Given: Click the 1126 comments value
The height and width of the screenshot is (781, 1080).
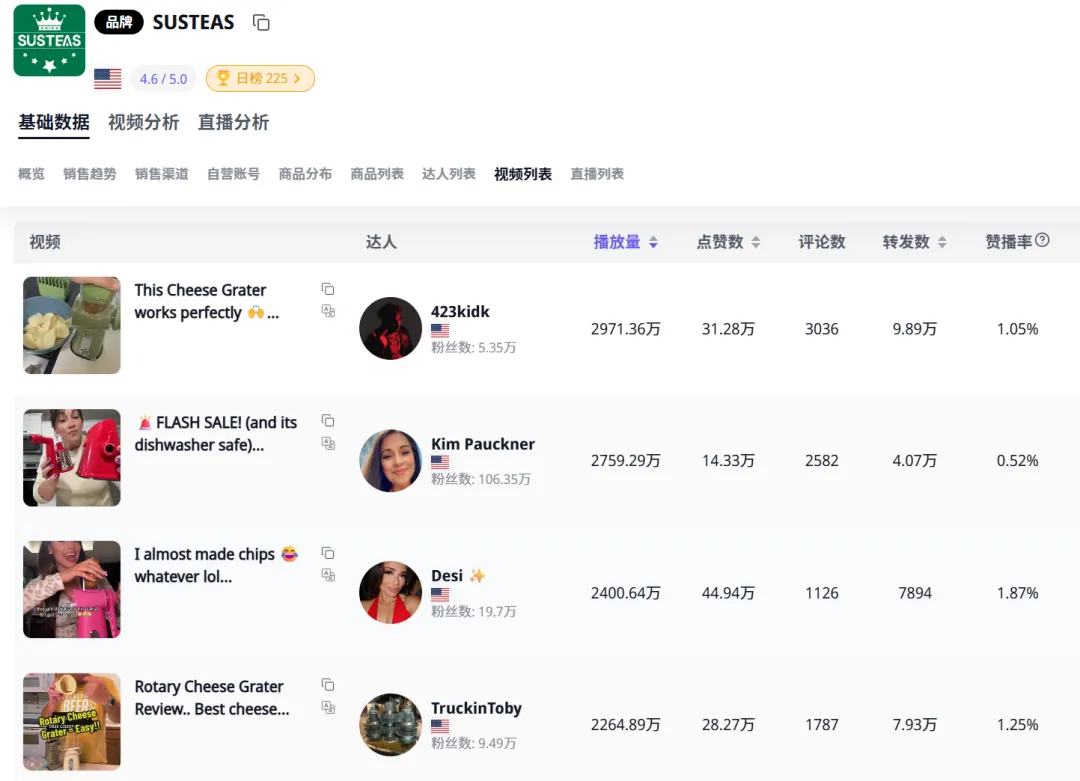Looking at the screenshot, I should click(822, 593).
